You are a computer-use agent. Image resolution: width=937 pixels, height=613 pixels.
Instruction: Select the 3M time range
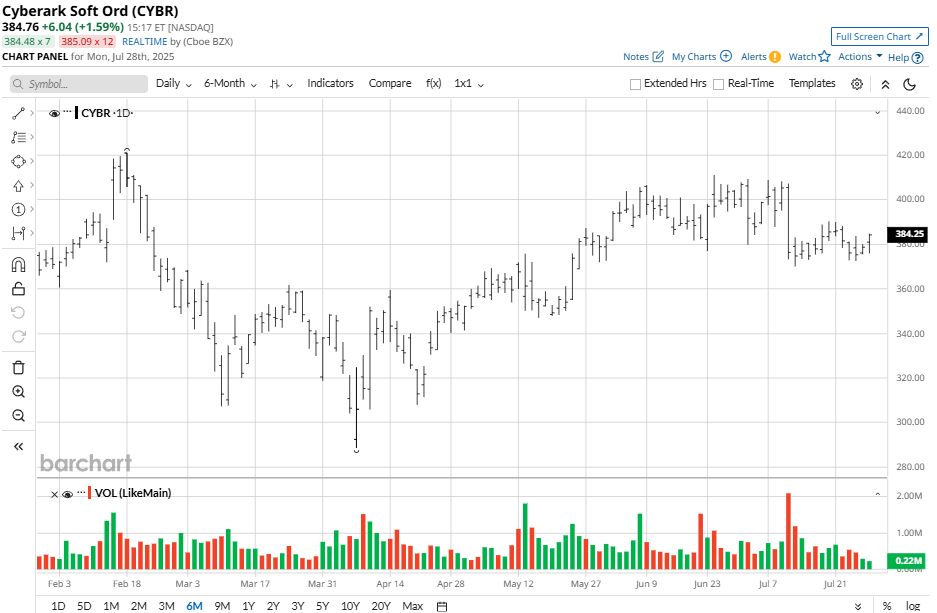point(166,606)
